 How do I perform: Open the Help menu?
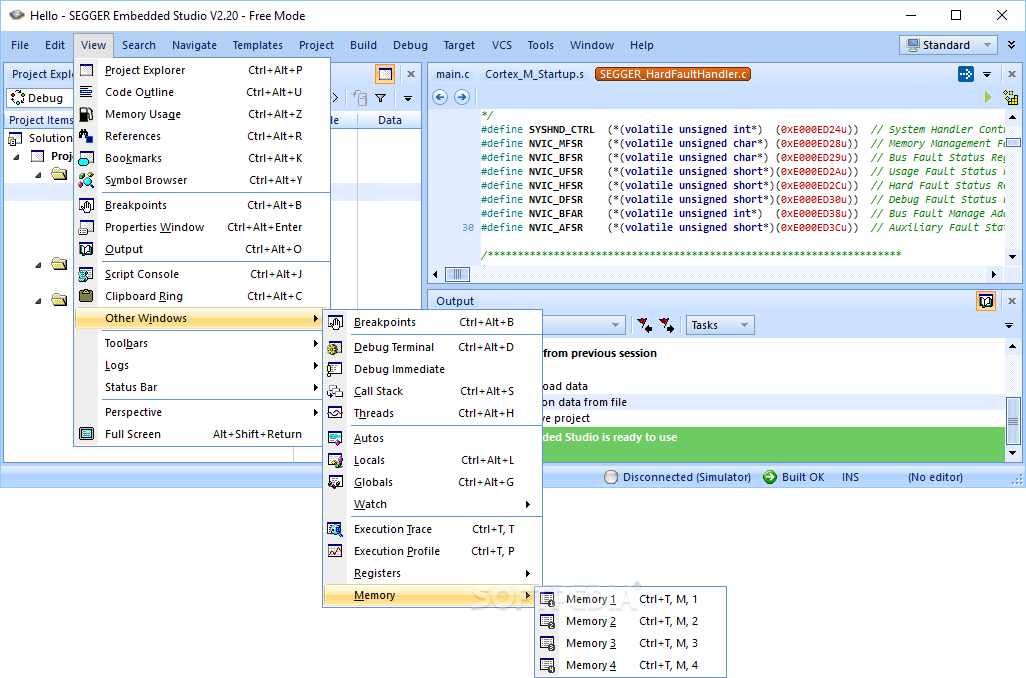tap(641, 45)
